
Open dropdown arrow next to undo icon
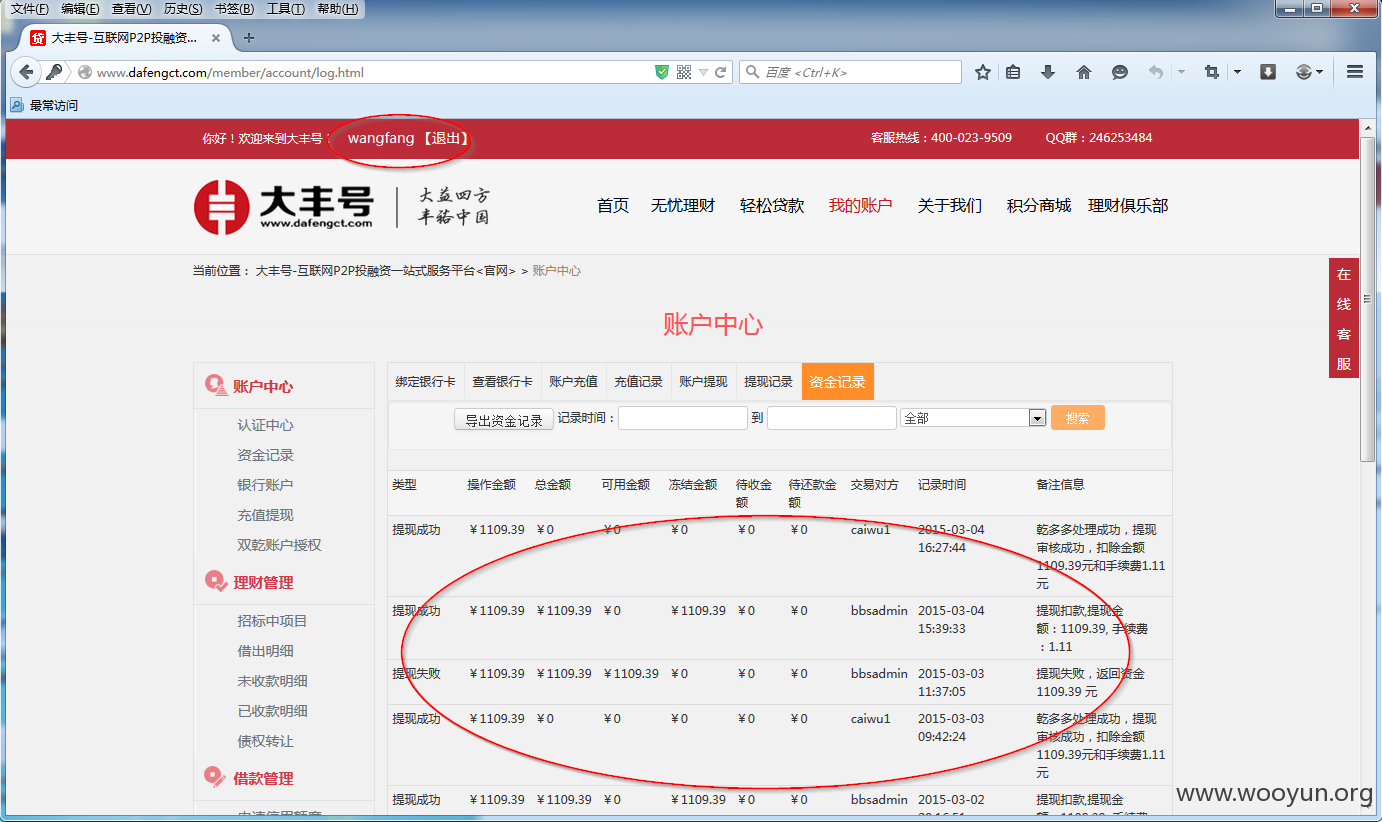coord(1181,72)
